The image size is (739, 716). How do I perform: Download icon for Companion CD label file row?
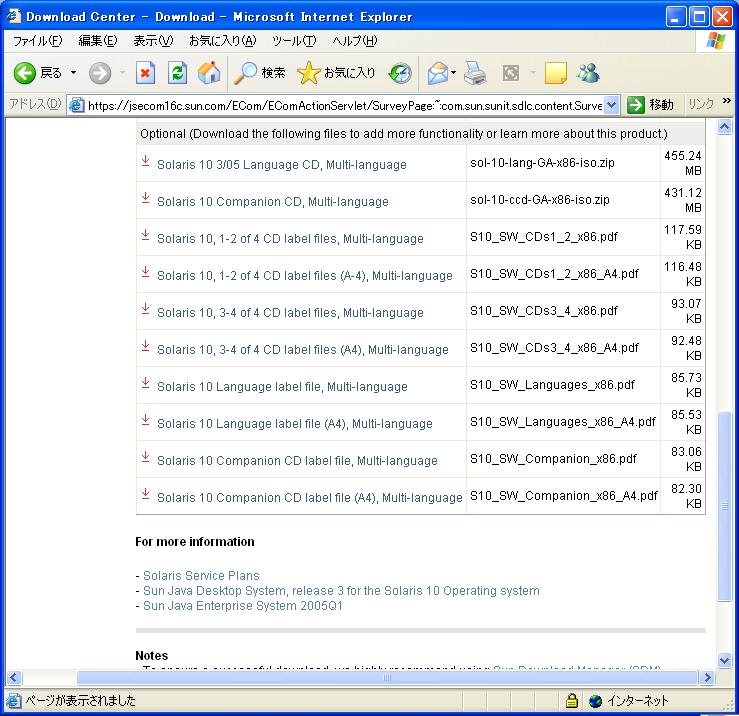pyautogui.click(x=146, y=457)
